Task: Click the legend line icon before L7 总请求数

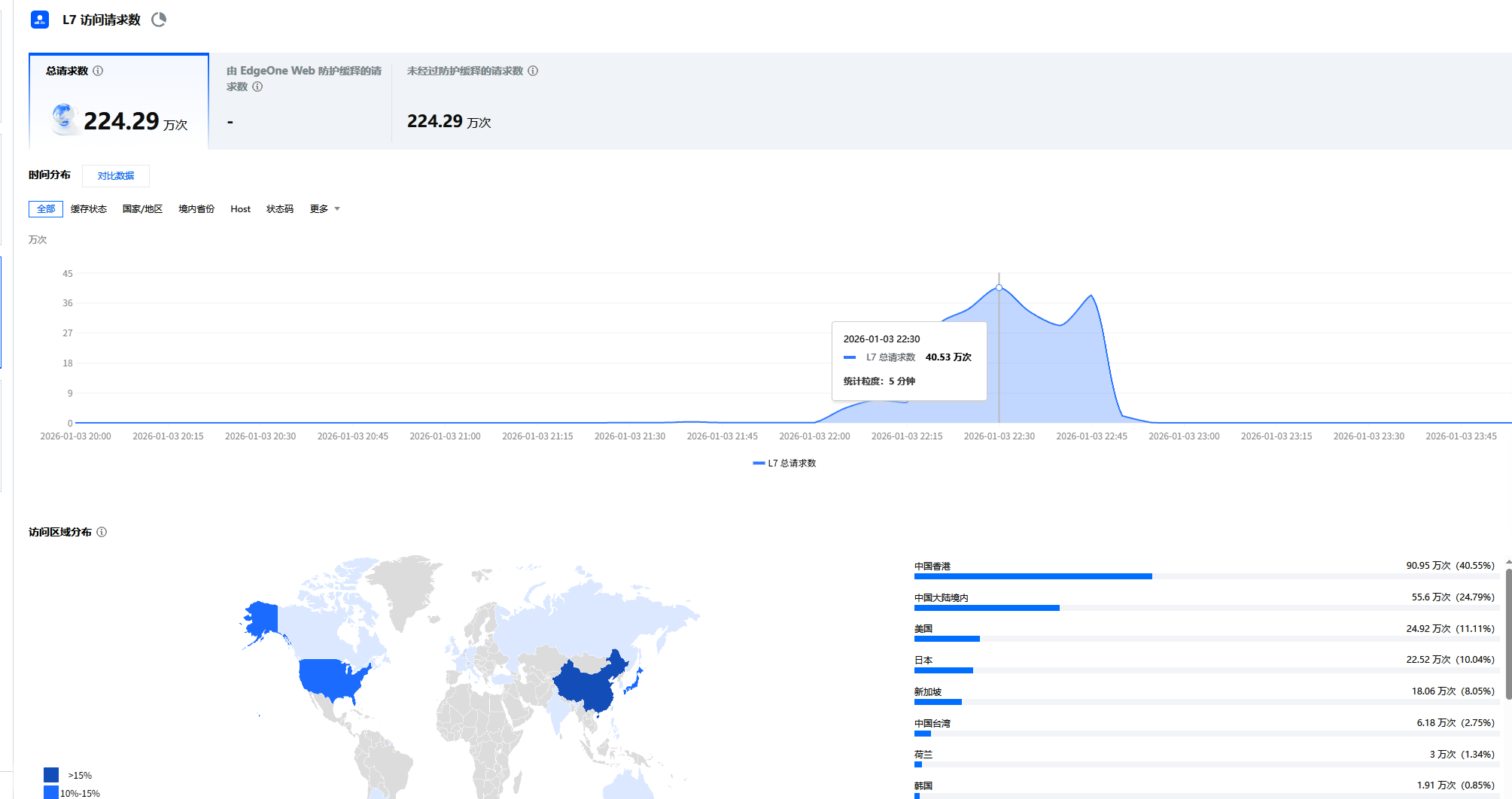Action: click(758, 463)
